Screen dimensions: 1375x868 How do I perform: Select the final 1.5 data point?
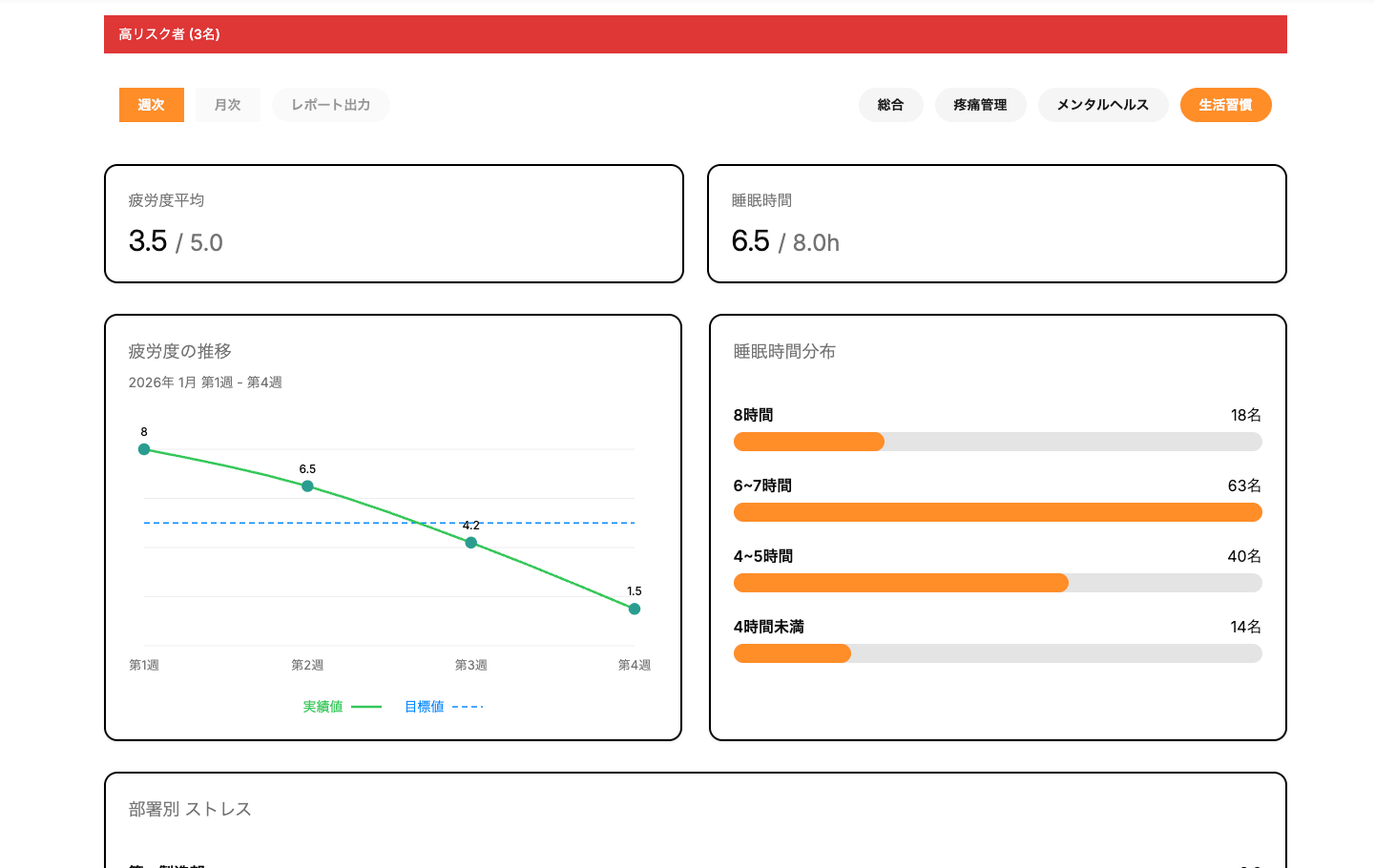tap(635, 608)
